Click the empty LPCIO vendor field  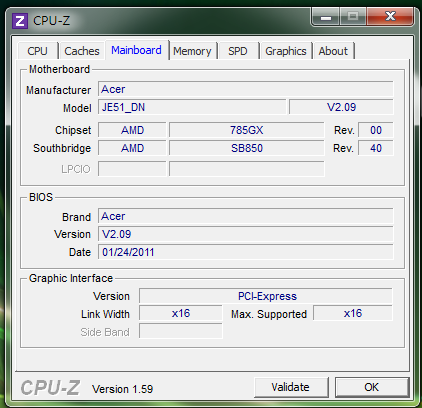point(132,169)
